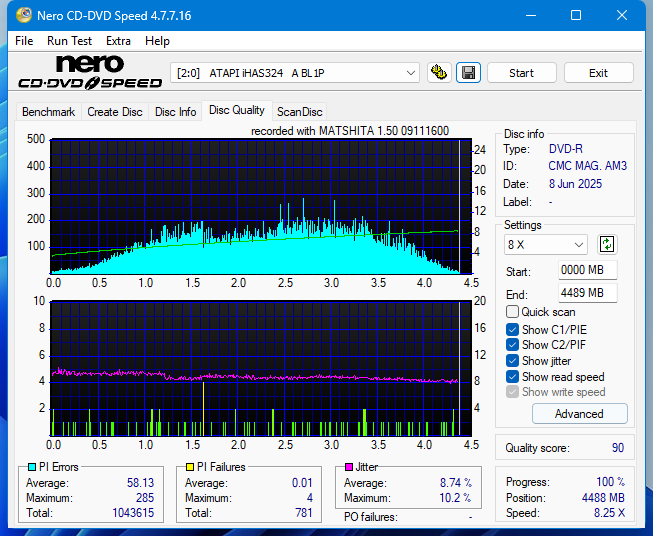Click the drive options icon
This screenshot has height=536, width=653.
click(x=438, y=73)
